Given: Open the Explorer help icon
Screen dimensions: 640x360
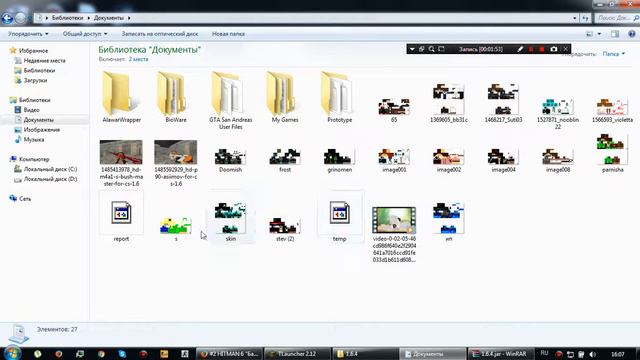Looking at the screenshot, I should [x=631, y=34].
